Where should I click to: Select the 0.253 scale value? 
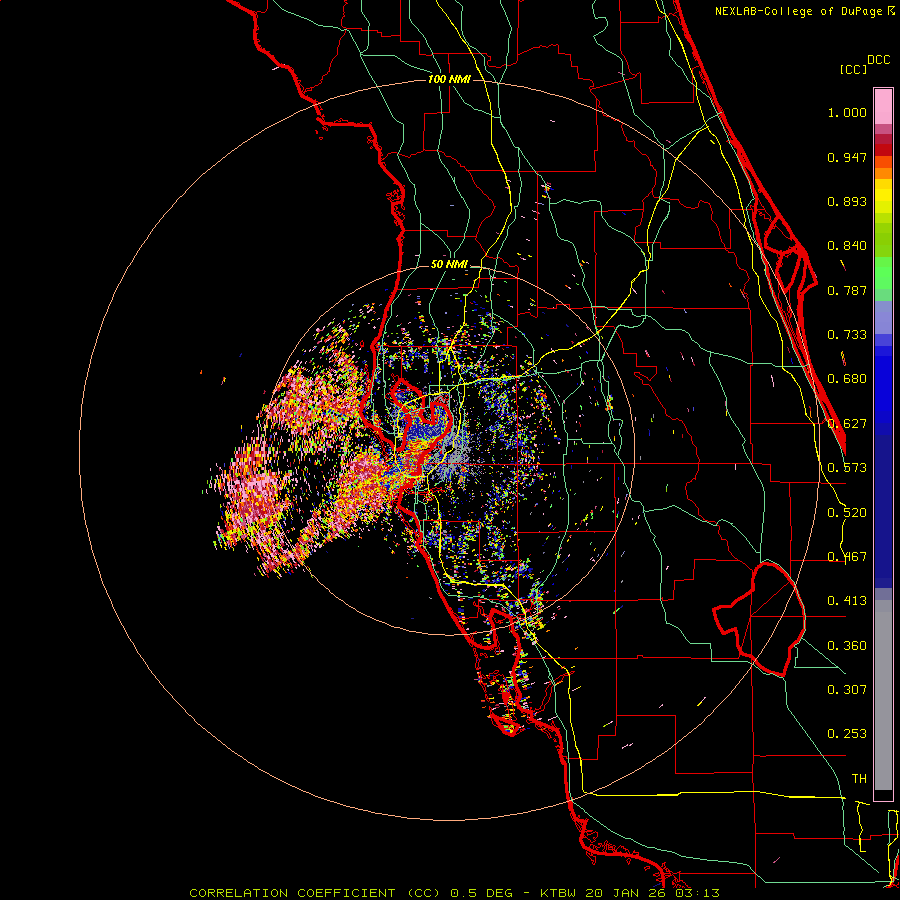pos(847,734)
